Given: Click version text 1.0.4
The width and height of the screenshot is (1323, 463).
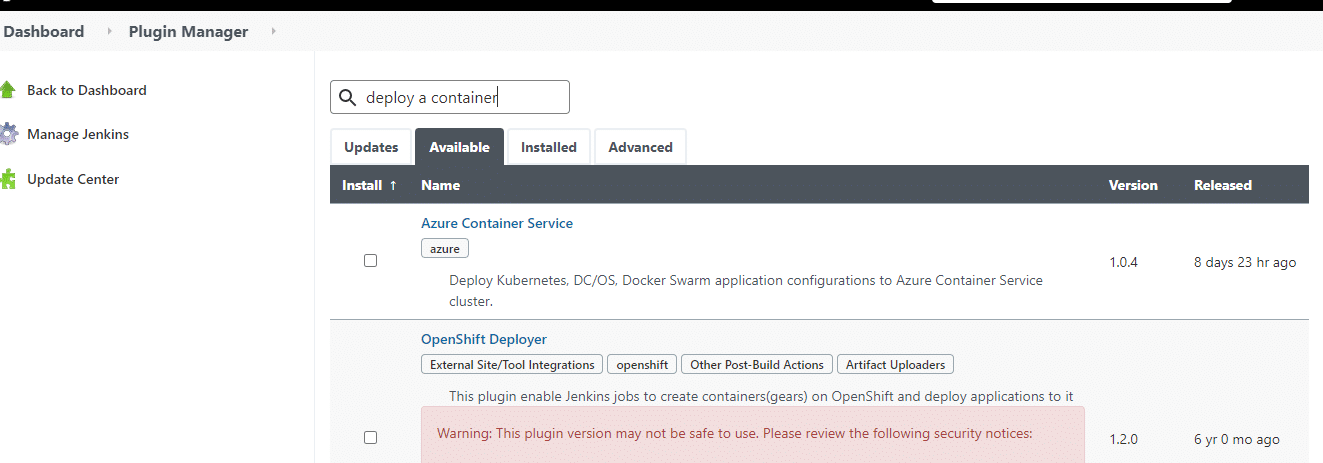Looking at the screenshot, I should point(1123,262).
